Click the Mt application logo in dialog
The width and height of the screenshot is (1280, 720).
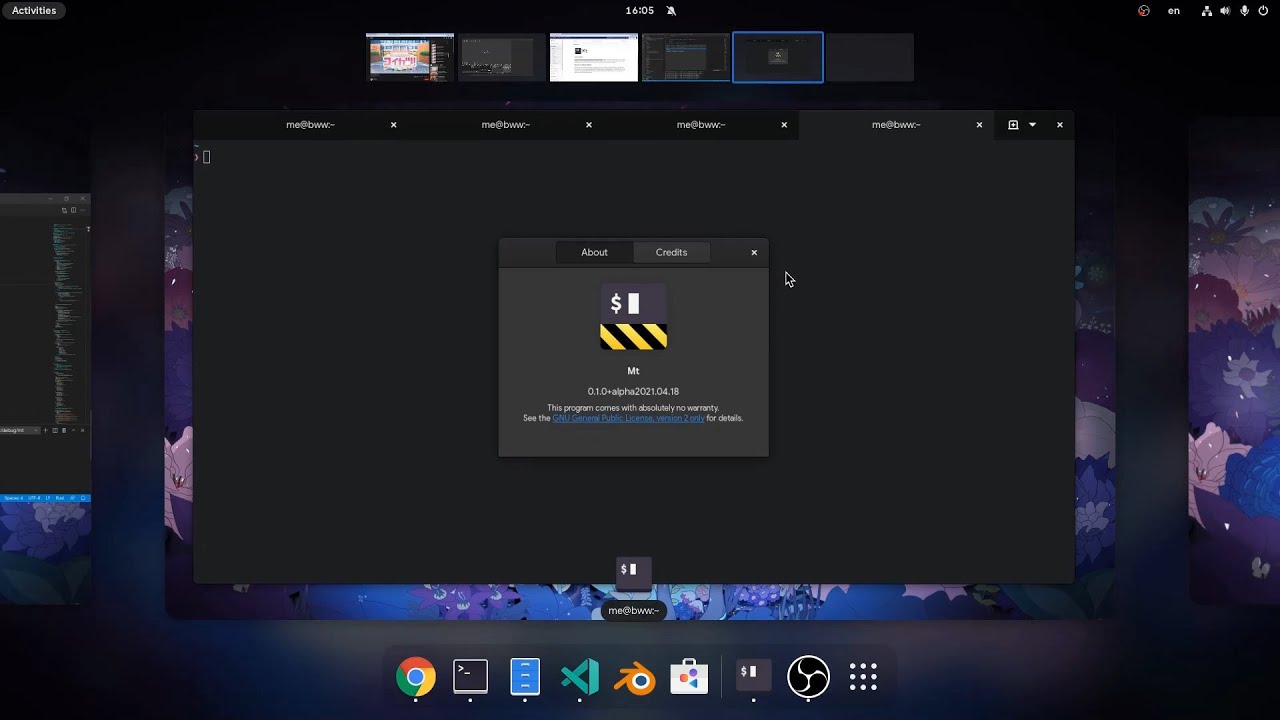click(633, 317)
